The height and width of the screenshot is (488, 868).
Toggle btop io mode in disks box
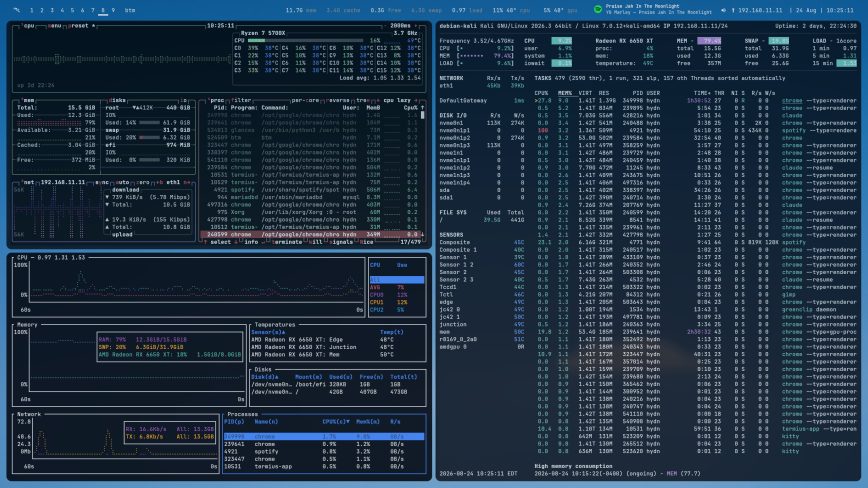tap(184, 100)
